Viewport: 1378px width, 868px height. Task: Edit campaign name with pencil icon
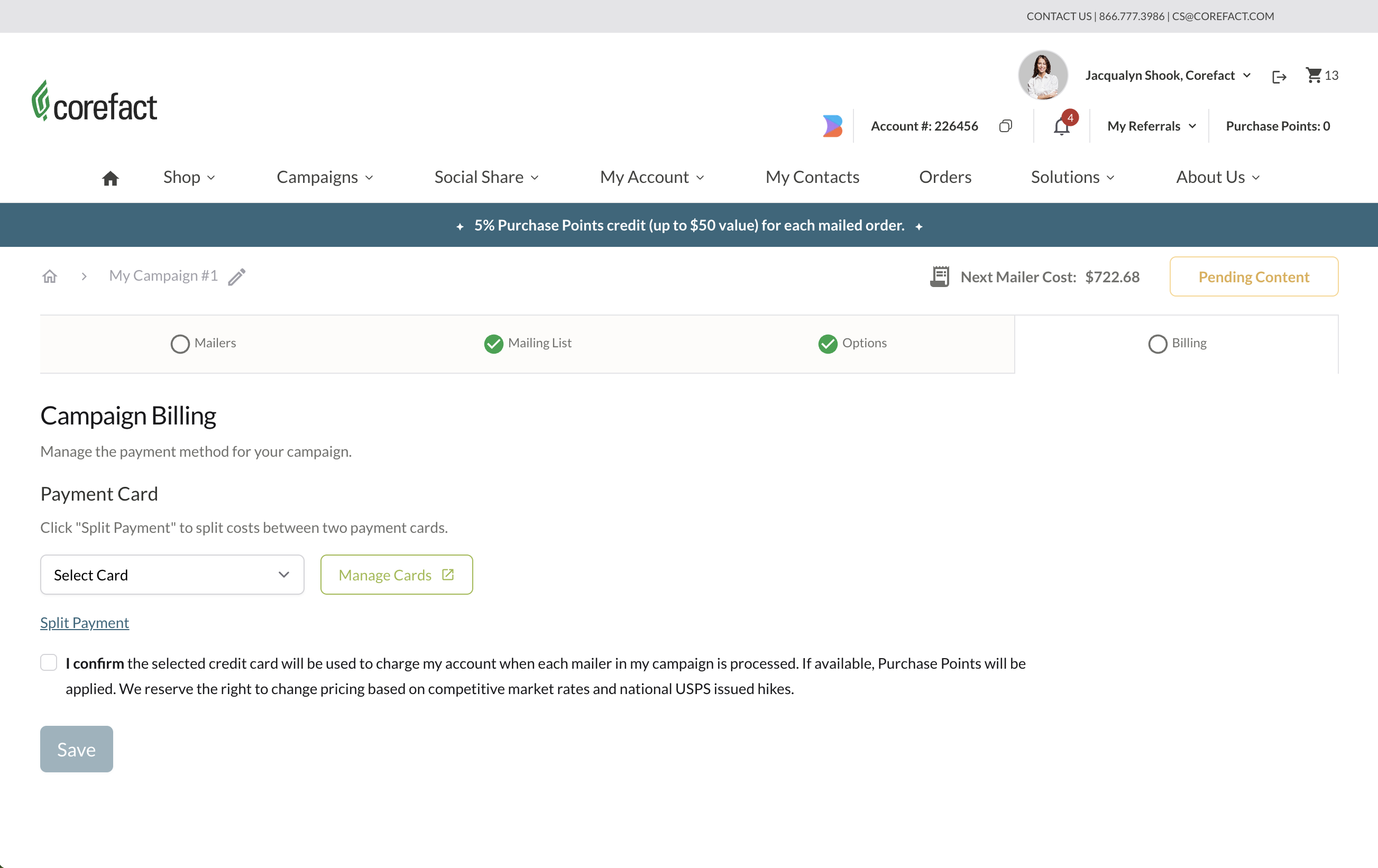click(237, 277)
